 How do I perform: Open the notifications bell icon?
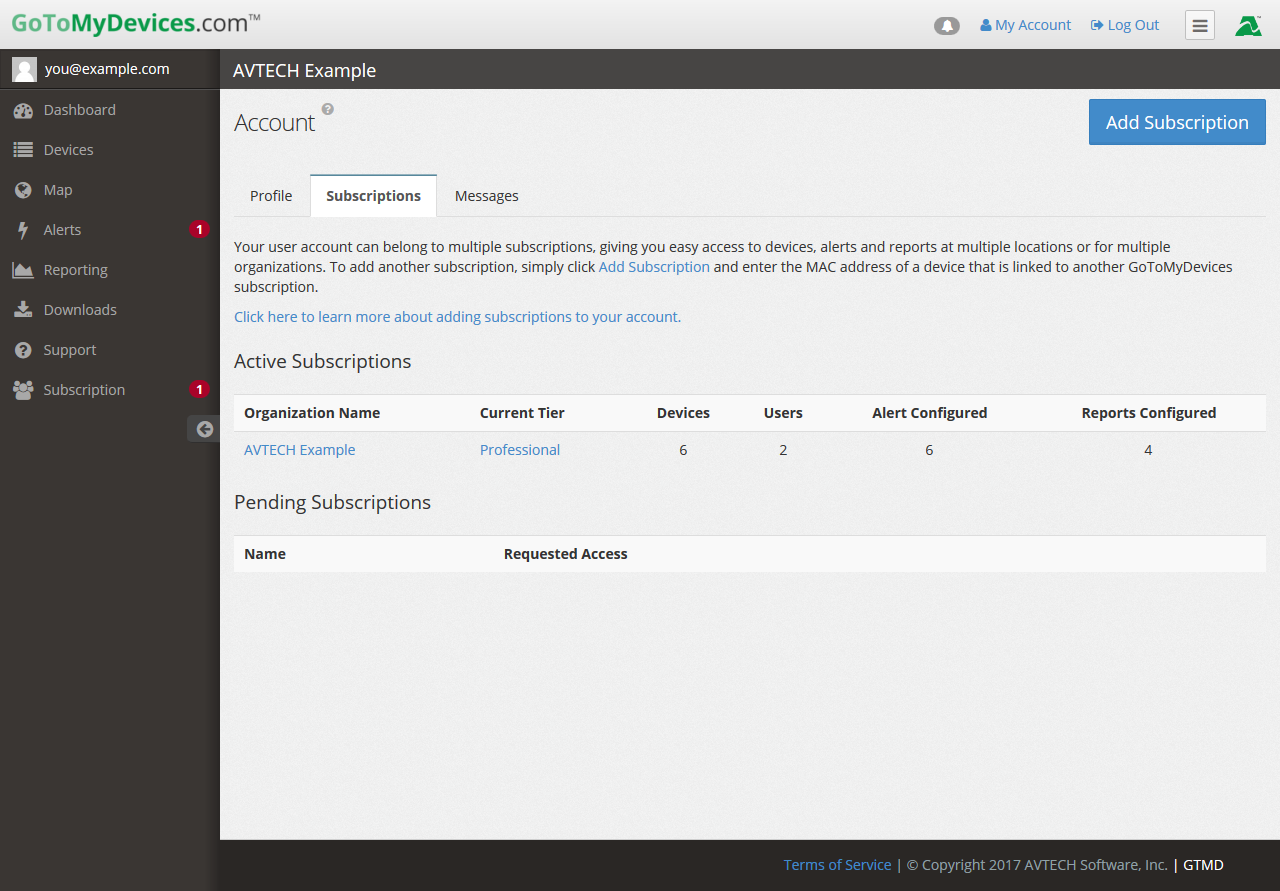[x=946, y=26]
